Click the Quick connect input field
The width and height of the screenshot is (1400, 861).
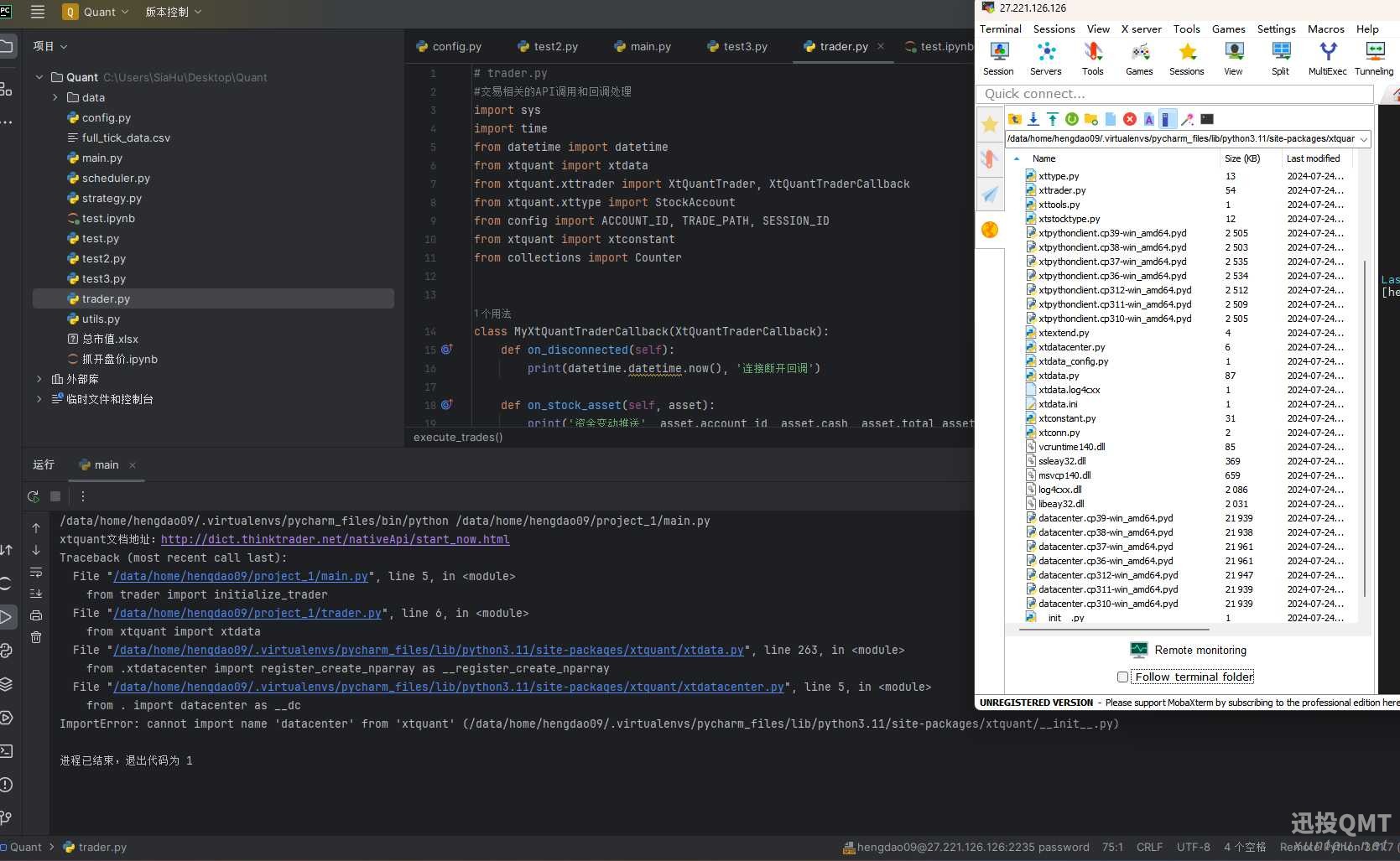tap(1175, 94)
